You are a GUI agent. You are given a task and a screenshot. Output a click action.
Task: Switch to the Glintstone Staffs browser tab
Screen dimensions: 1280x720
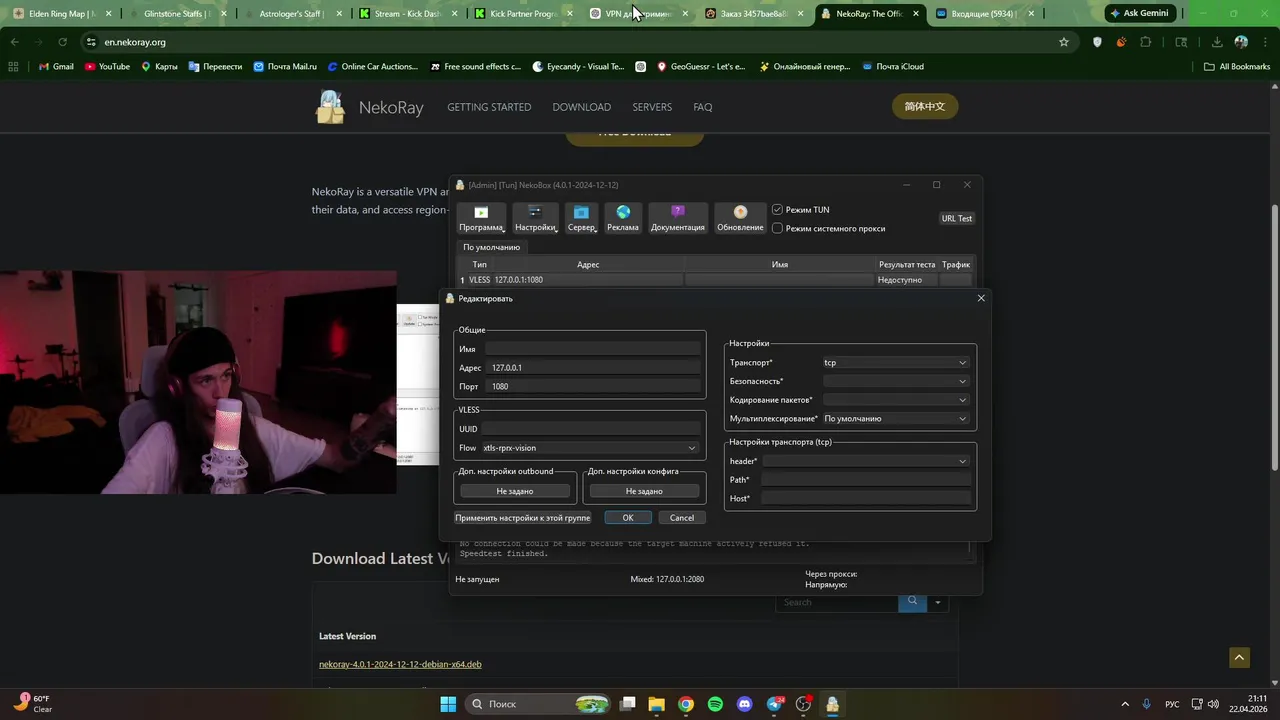pos(176,14)
